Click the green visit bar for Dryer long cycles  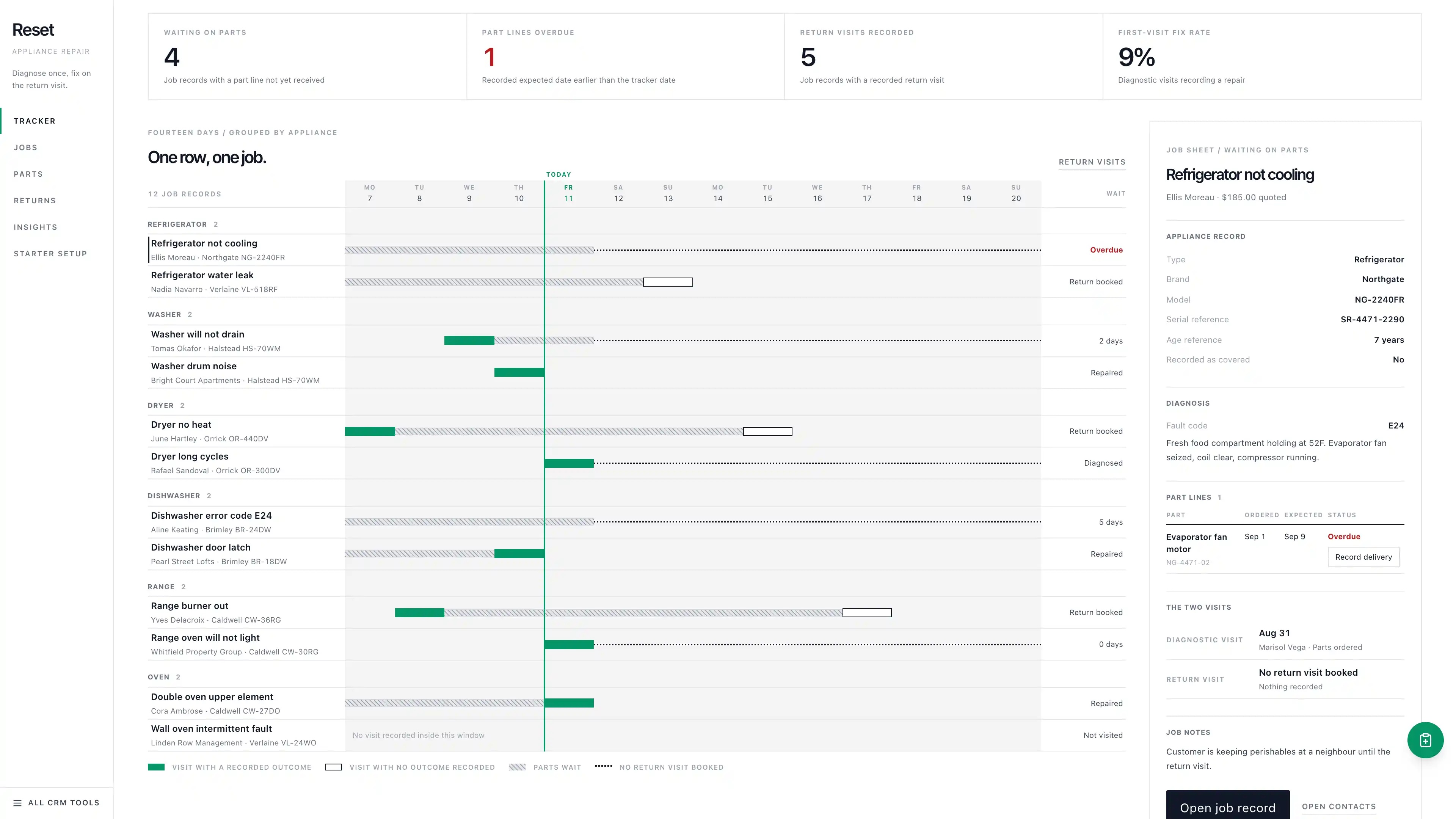point(569,463)
